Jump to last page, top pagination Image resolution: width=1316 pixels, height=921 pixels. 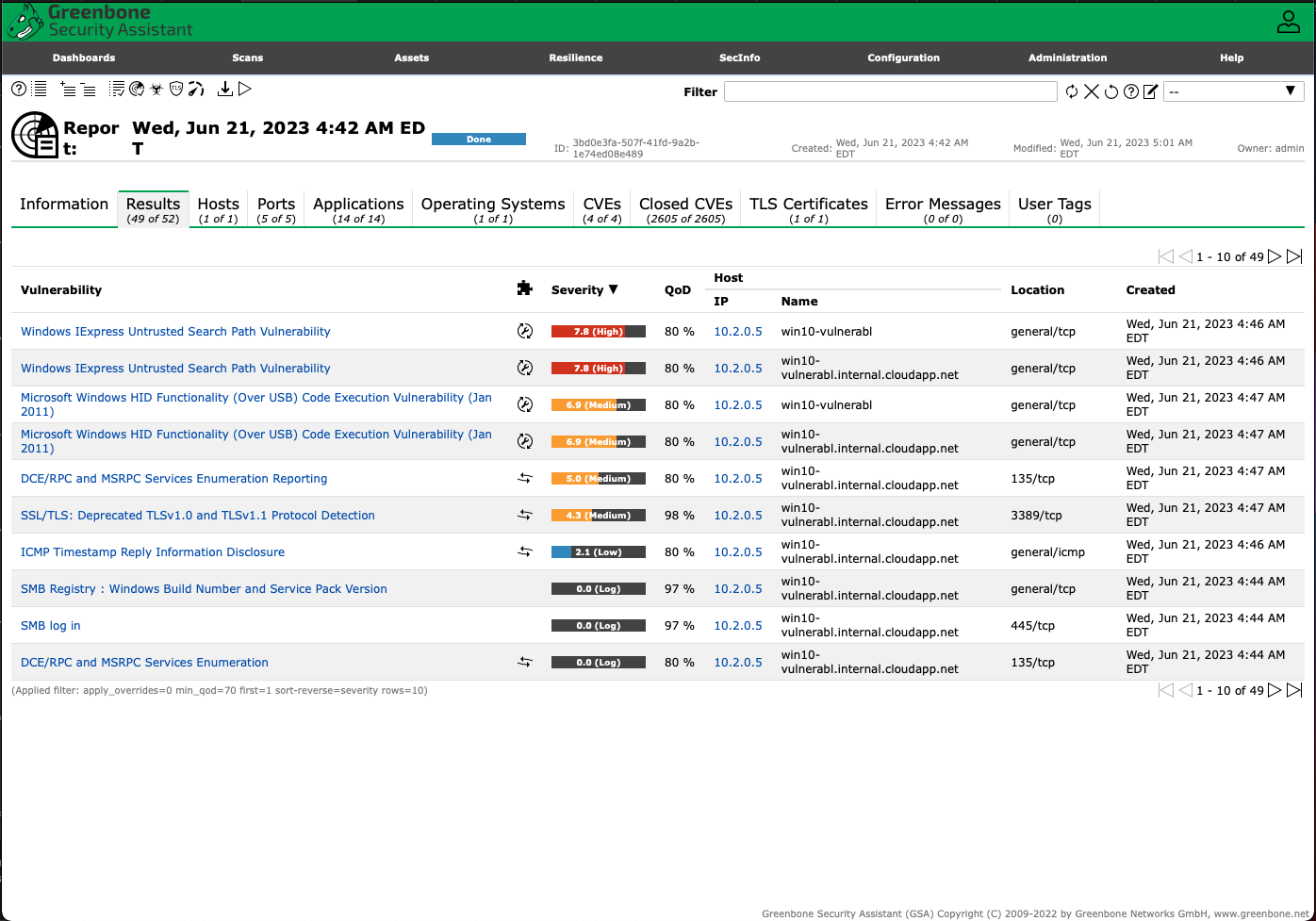click(x=1294, y=256)
